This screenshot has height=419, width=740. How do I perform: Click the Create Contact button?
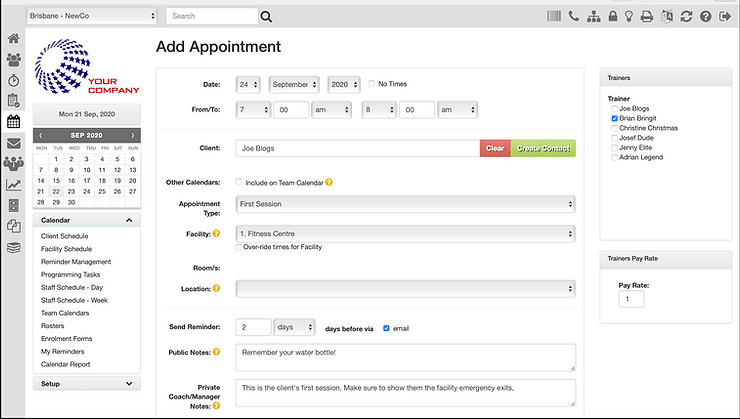point(544,148)
